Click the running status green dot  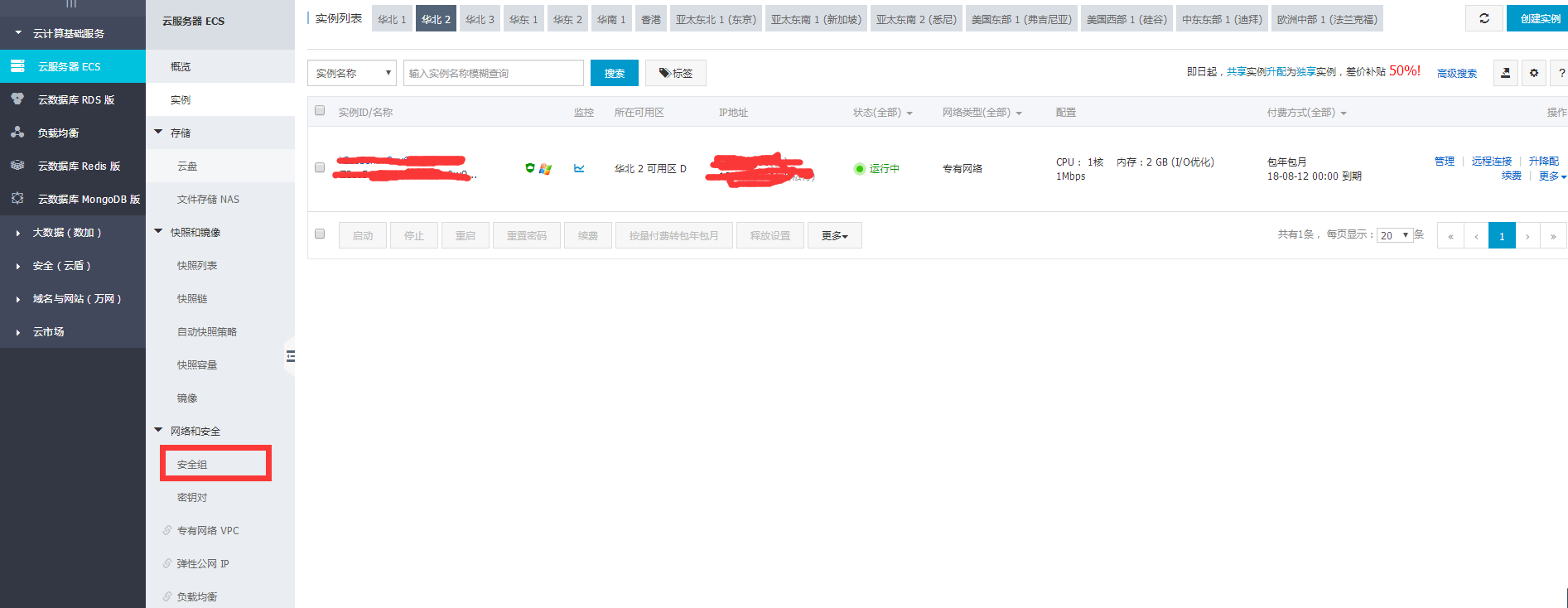[859, 168]
